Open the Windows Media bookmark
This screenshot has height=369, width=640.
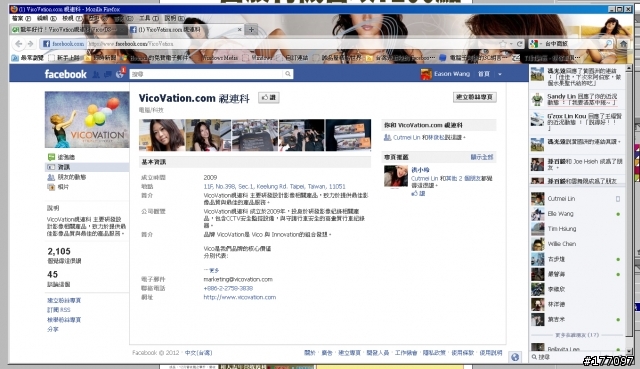220,58
